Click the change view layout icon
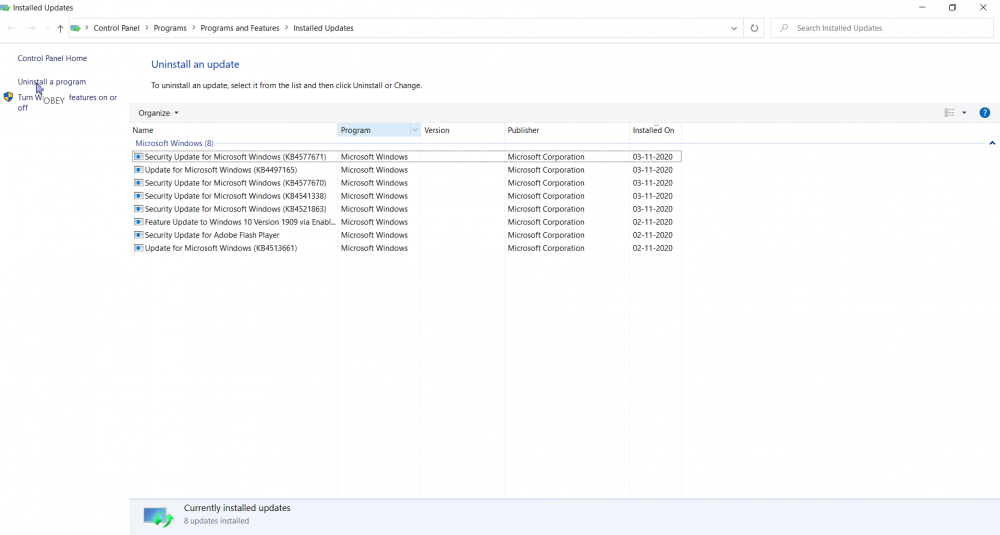 pyautogui.click(x=949, y=113)
